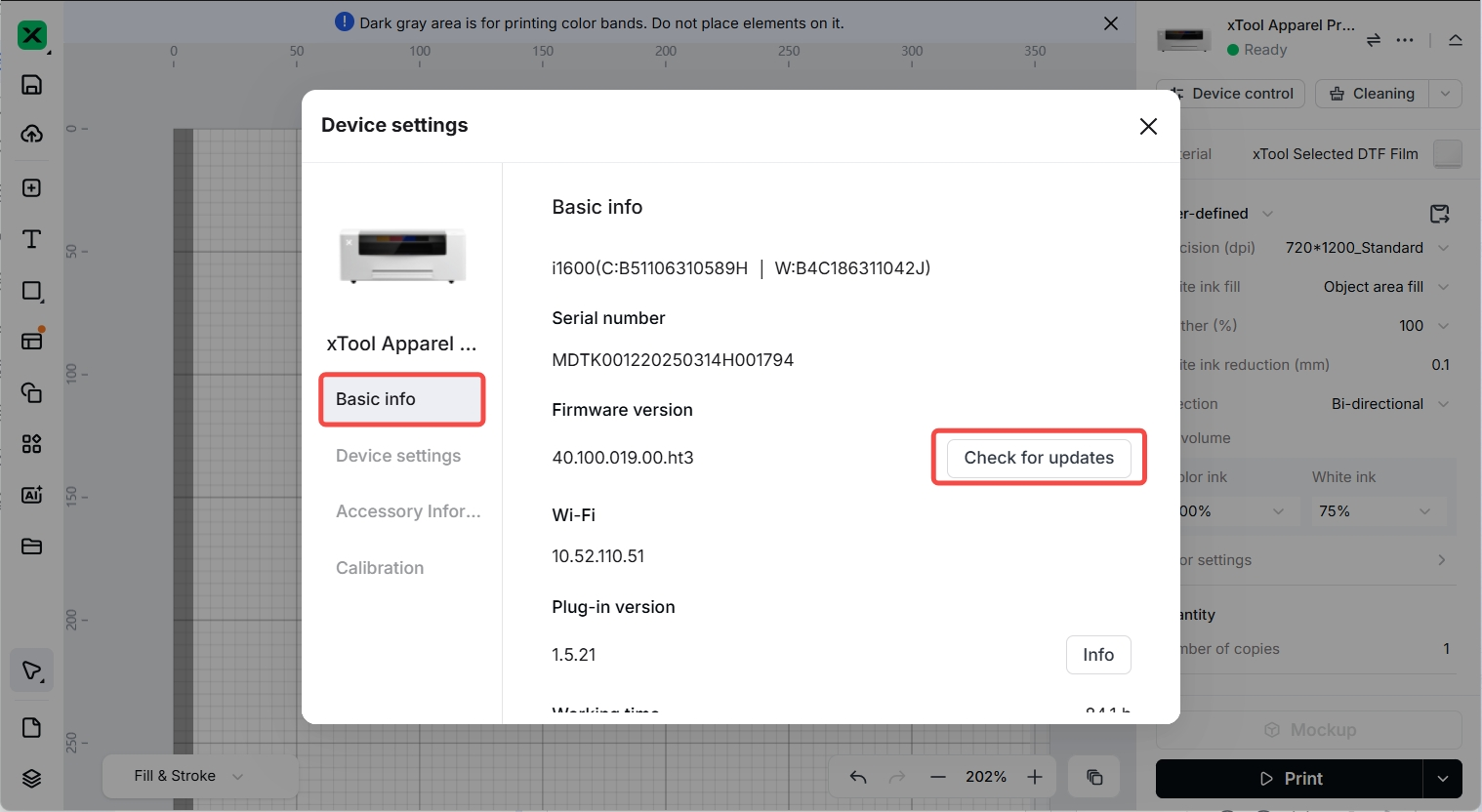The height and width of the screenshot is (812, 1482).
Task: Select the rectangle shape tool icon
Action: point(32,291)
